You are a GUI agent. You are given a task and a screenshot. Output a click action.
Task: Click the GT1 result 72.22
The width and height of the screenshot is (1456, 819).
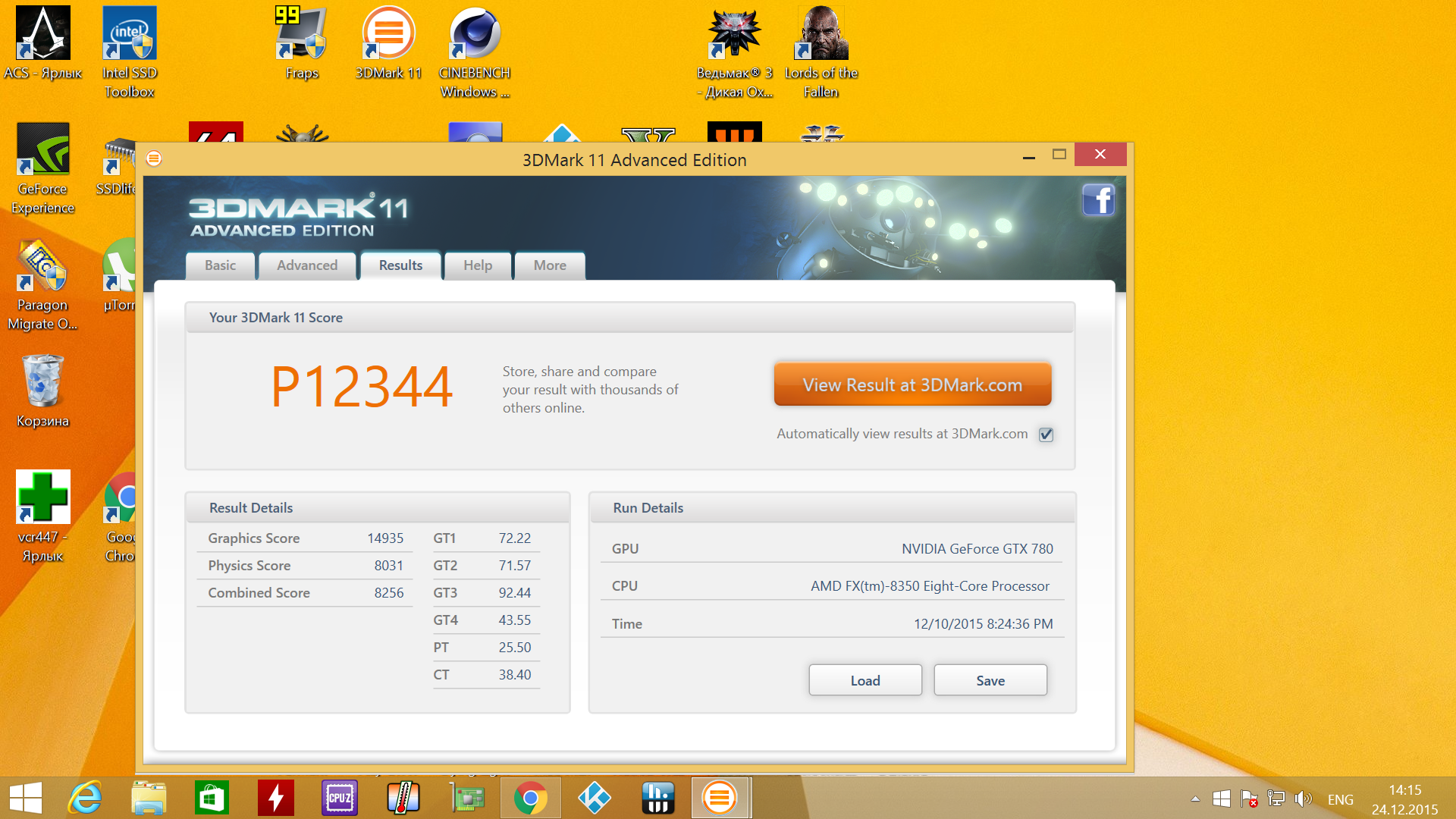click(x=515, y=538)
